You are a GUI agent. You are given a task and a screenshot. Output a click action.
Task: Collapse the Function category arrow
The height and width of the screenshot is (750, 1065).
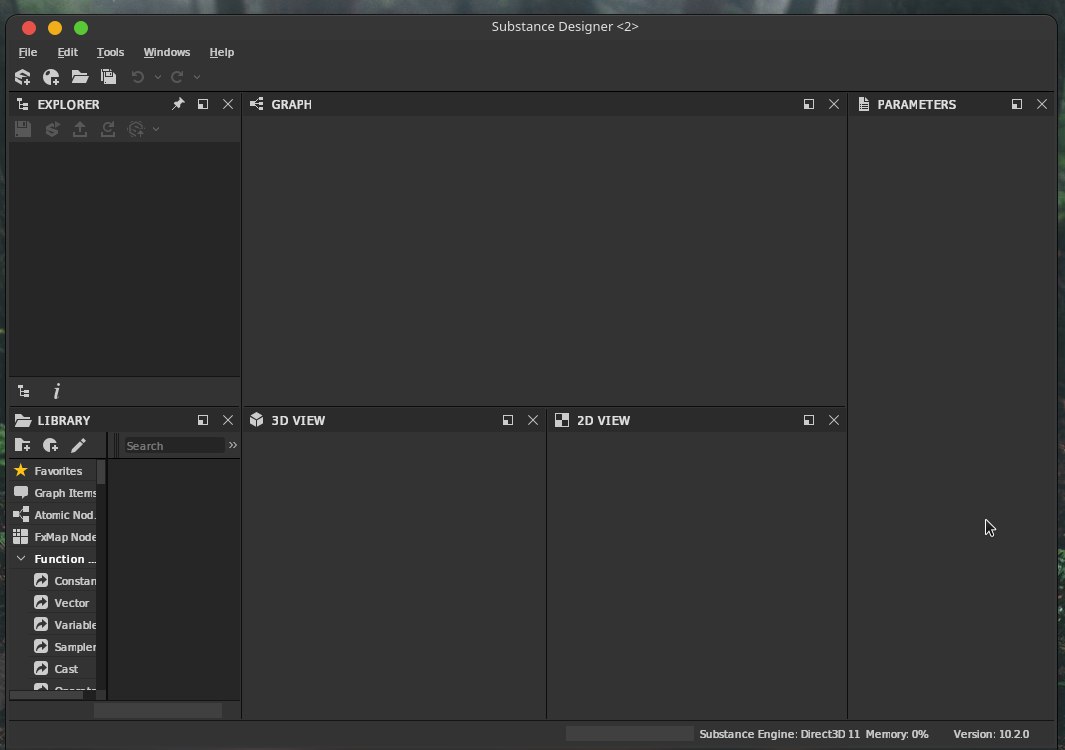point(21,558)
